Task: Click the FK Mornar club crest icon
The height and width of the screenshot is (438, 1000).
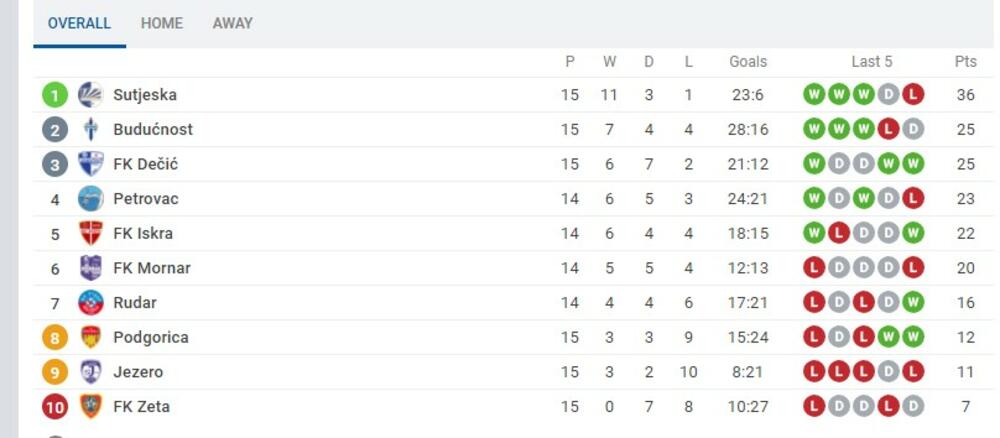Action: coord(90,268)
